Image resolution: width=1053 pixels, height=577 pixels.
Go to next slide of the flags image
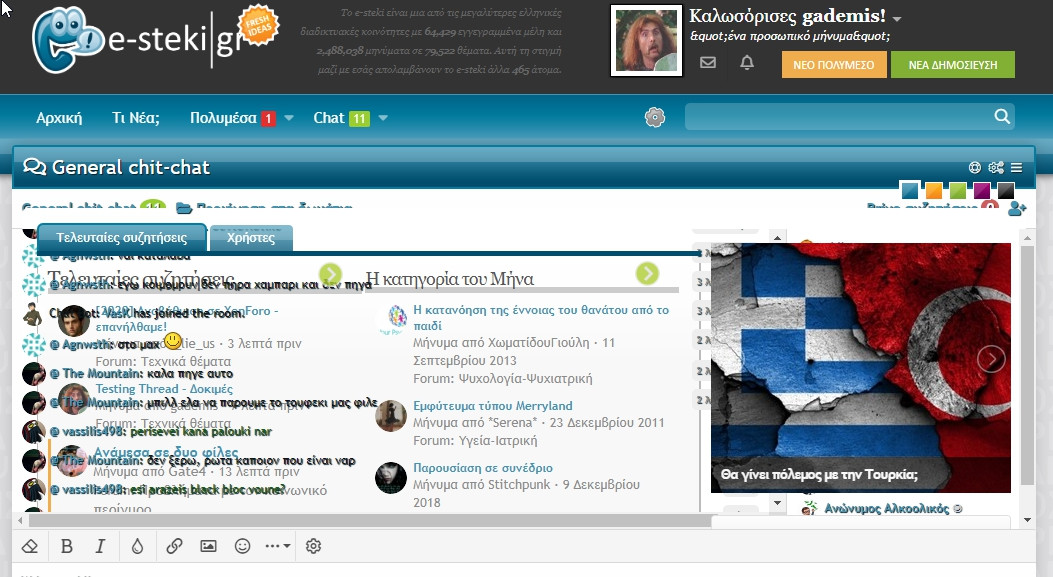point(991,359)
